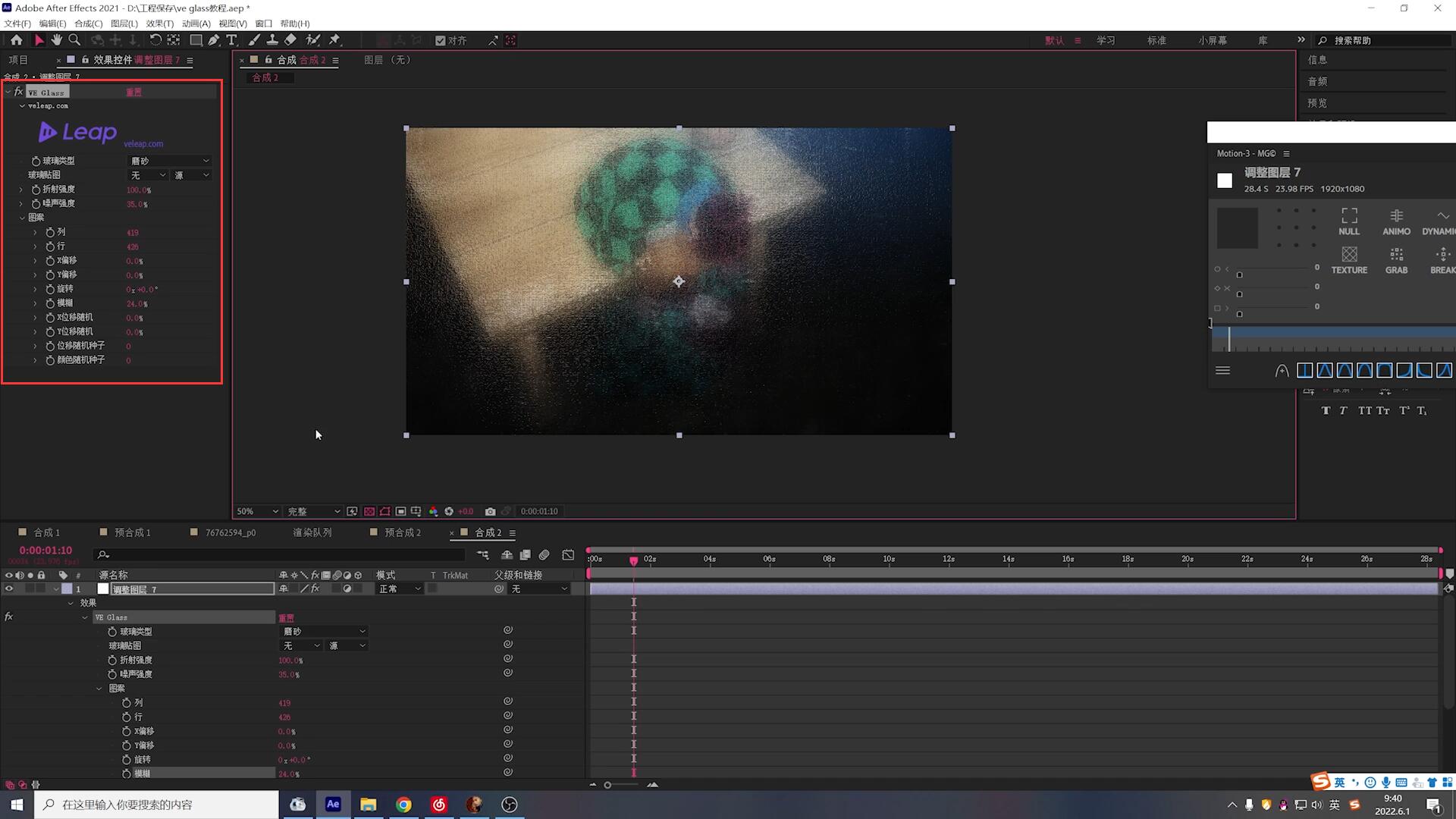Toggle the 对齐 snapping checkbox

click(441, 41)
